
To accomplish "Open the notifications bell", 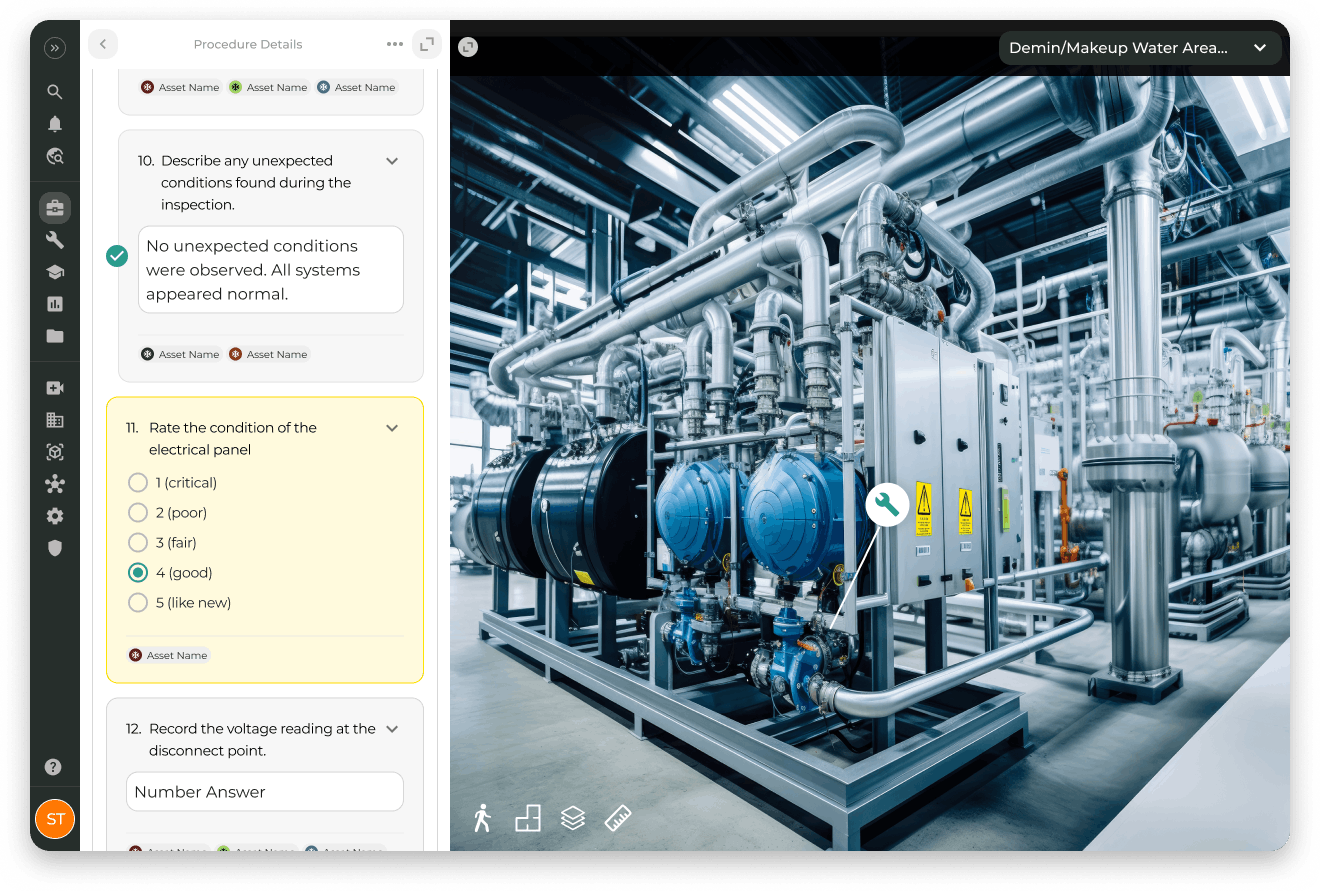I will click(x=55, y=124).
